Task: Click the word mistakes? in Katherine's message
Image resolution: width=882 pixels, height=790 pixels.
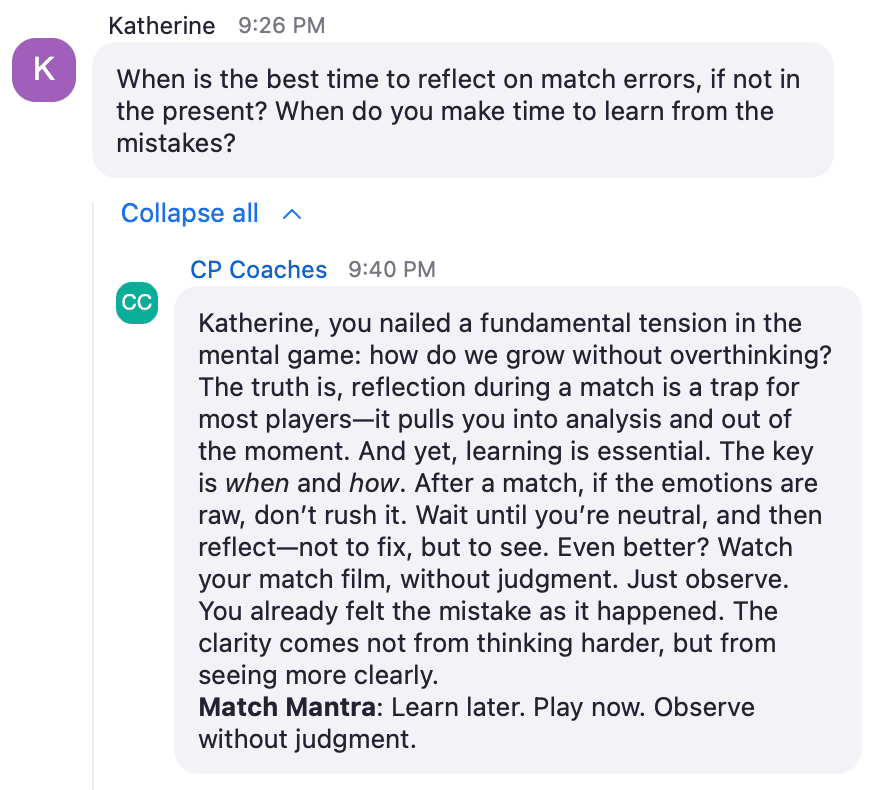Action: pyautogui.click(x=176, y=143)
